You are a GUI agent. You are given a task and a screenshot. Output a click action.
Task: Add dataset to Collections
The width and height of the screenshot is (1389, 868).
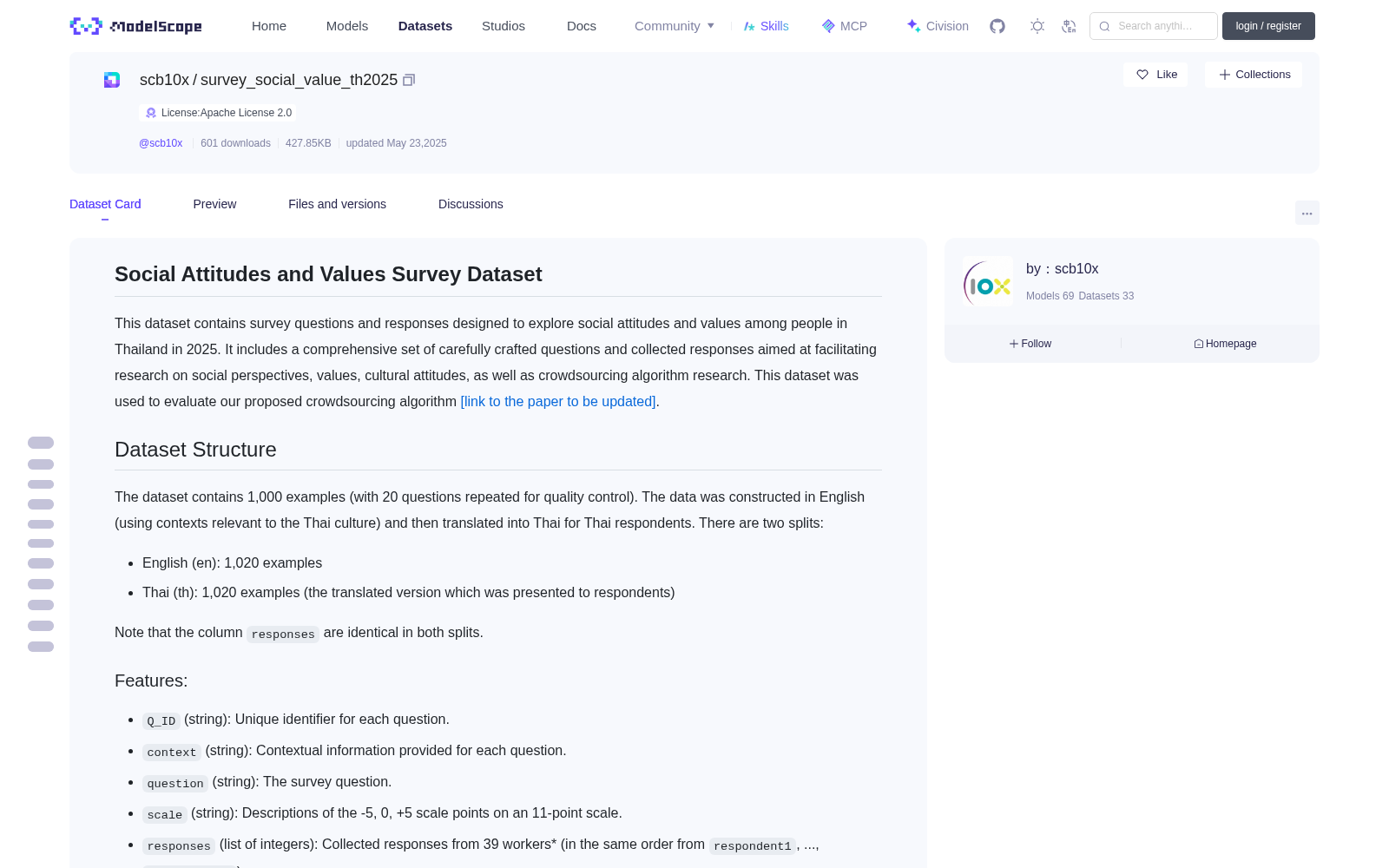tap(1254, 75)
